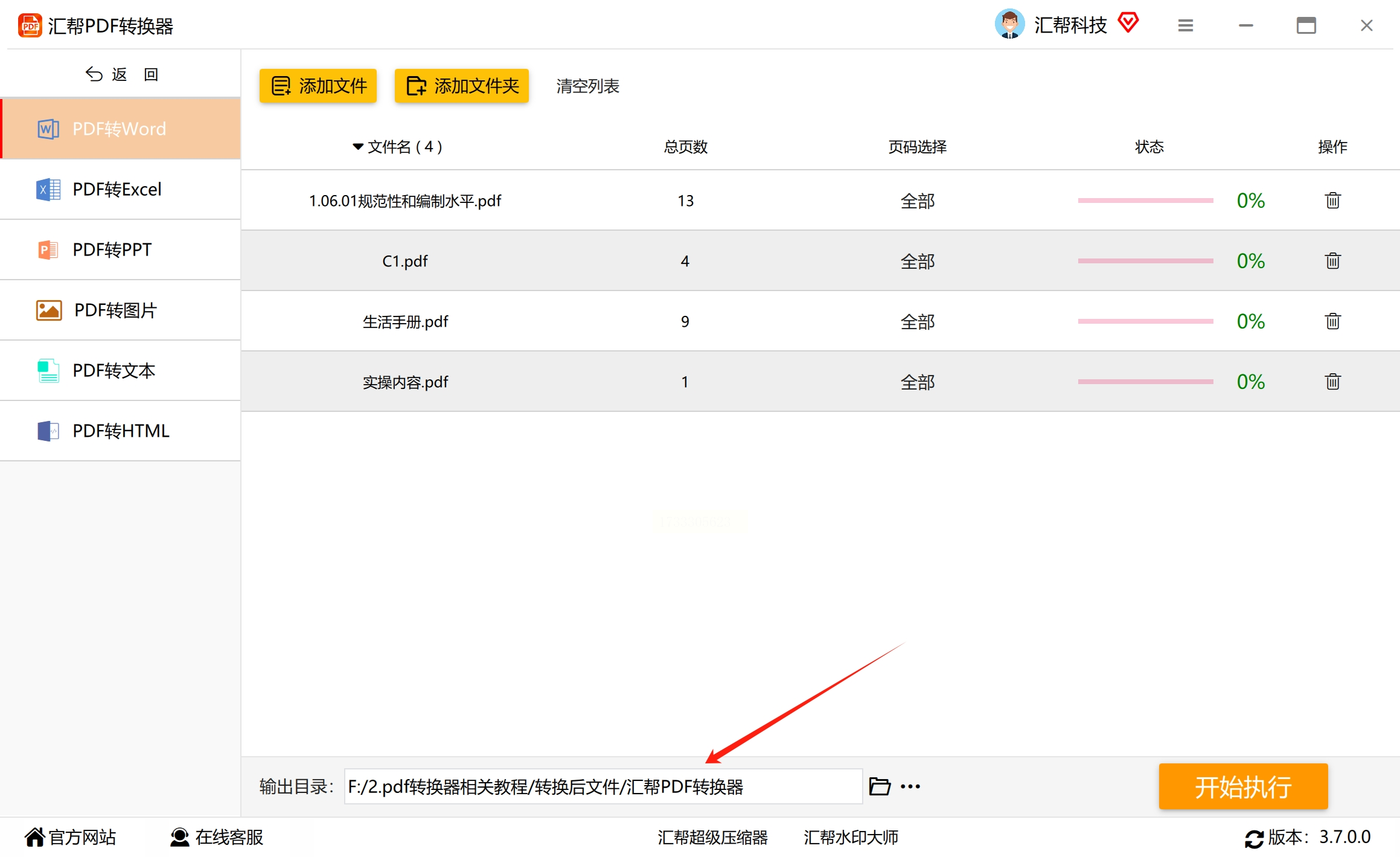Open output folder browse icon
Image resolution: width=1400 pixels, height=857 pixels.
click(880, 786)
